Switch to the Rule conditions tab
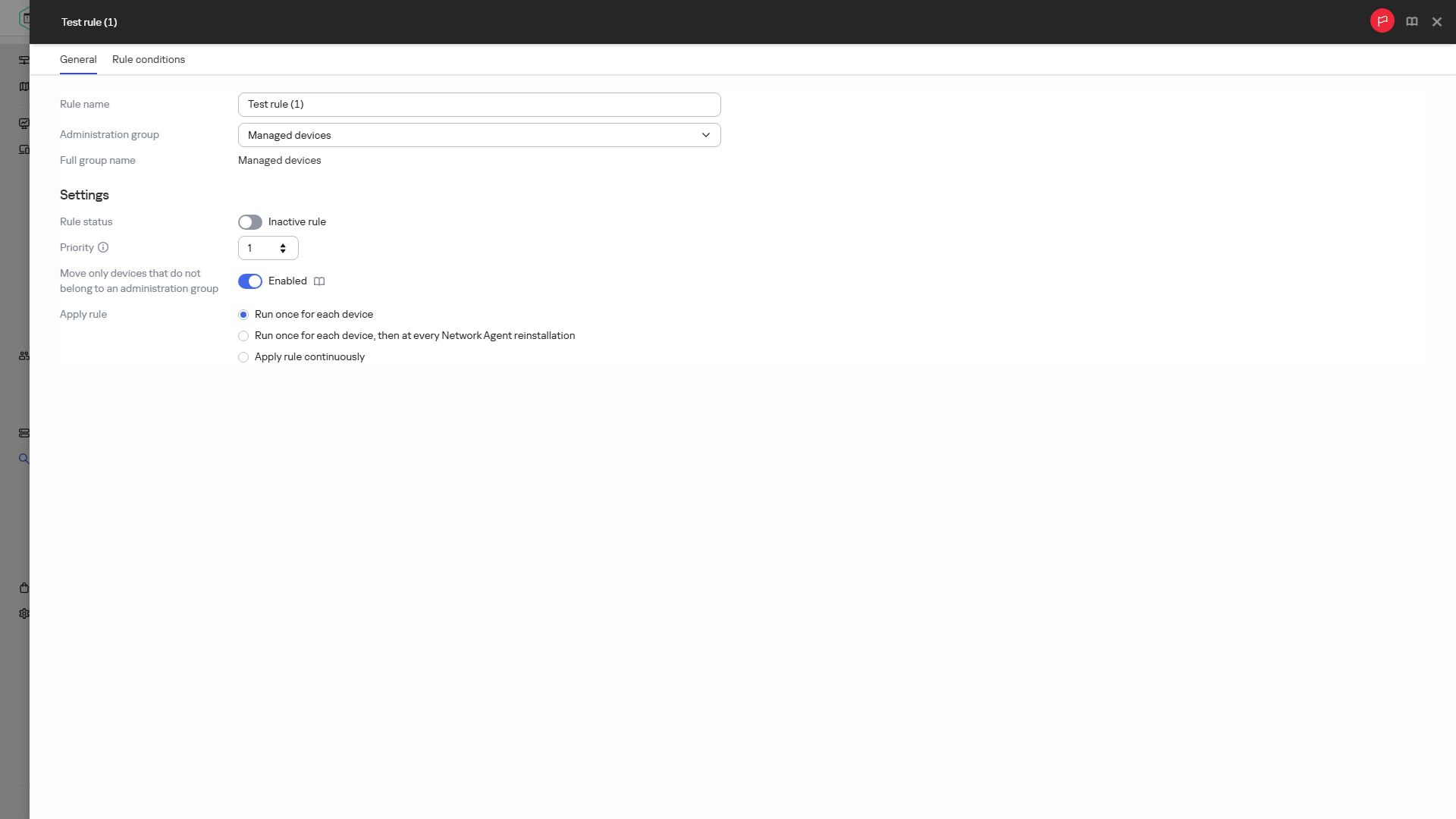Image resolution: width=1456 pixels, height=819 pixels. (x=149, y=59)
